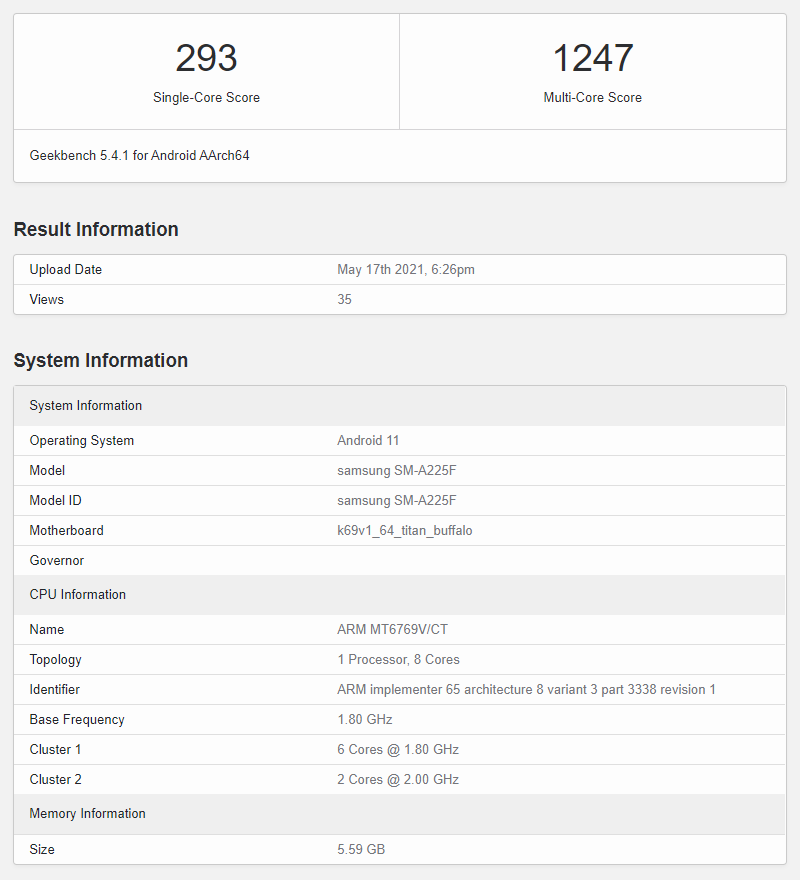This screenshot has width=800, height=880.
Task: Select the Governor row
Action: click(400, 560)
